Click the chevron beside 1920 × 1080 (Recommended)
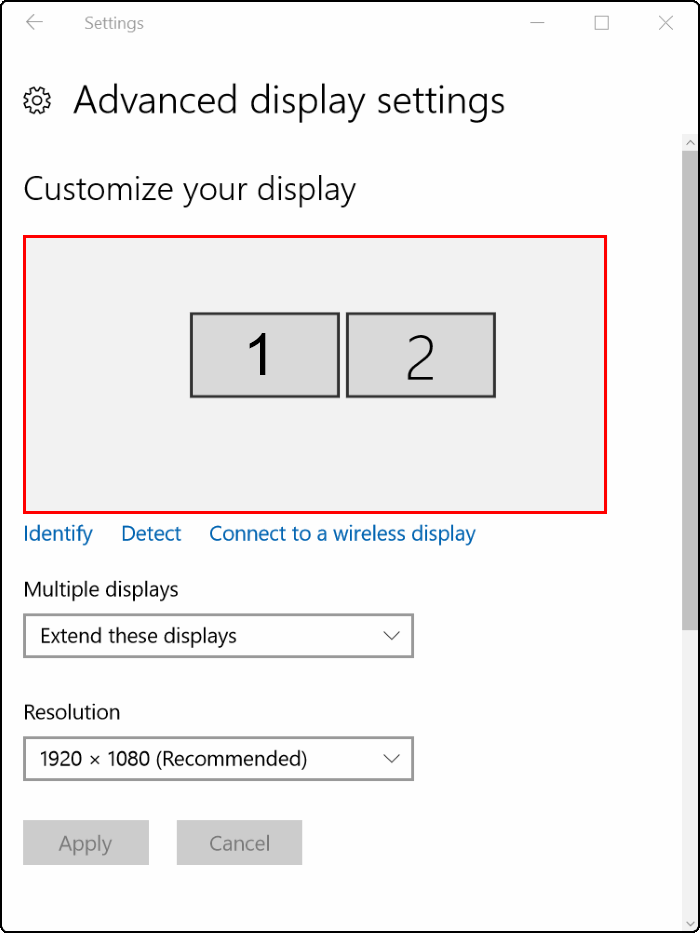Viewport: 700px width, 933px height. click(391, 759)
